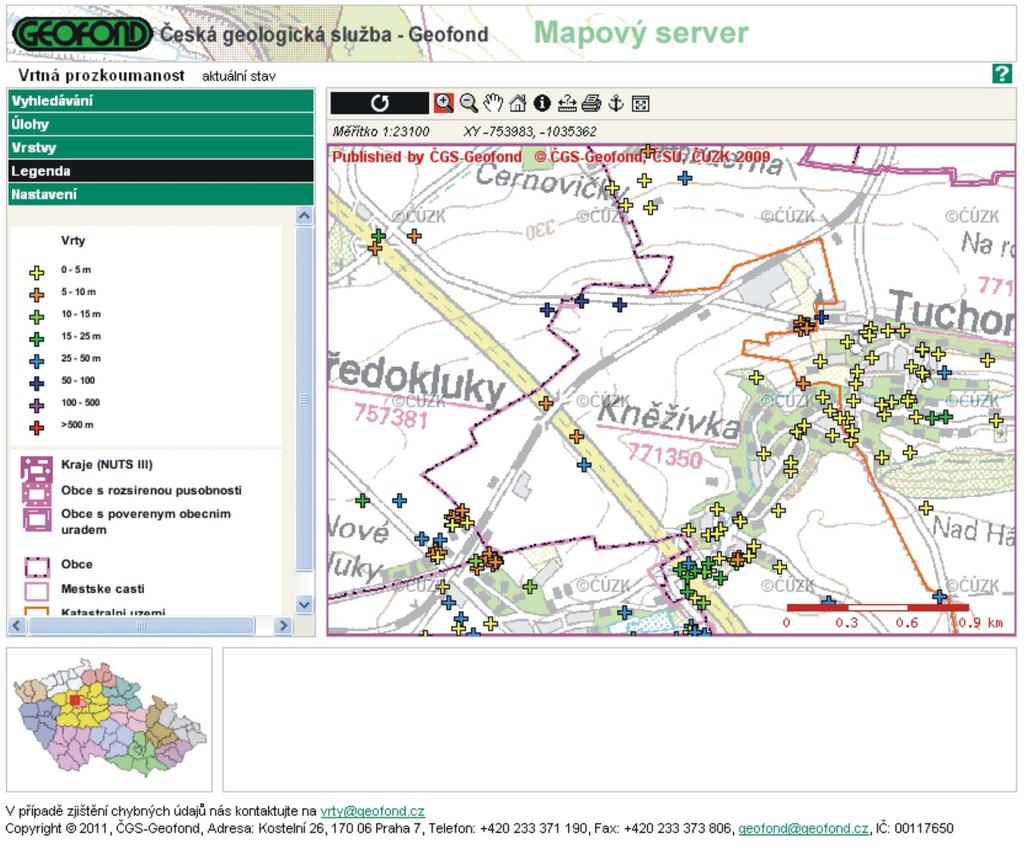Click the refresh map button
This screenshot has width=1024, height=860.
(x=379, y=103)
